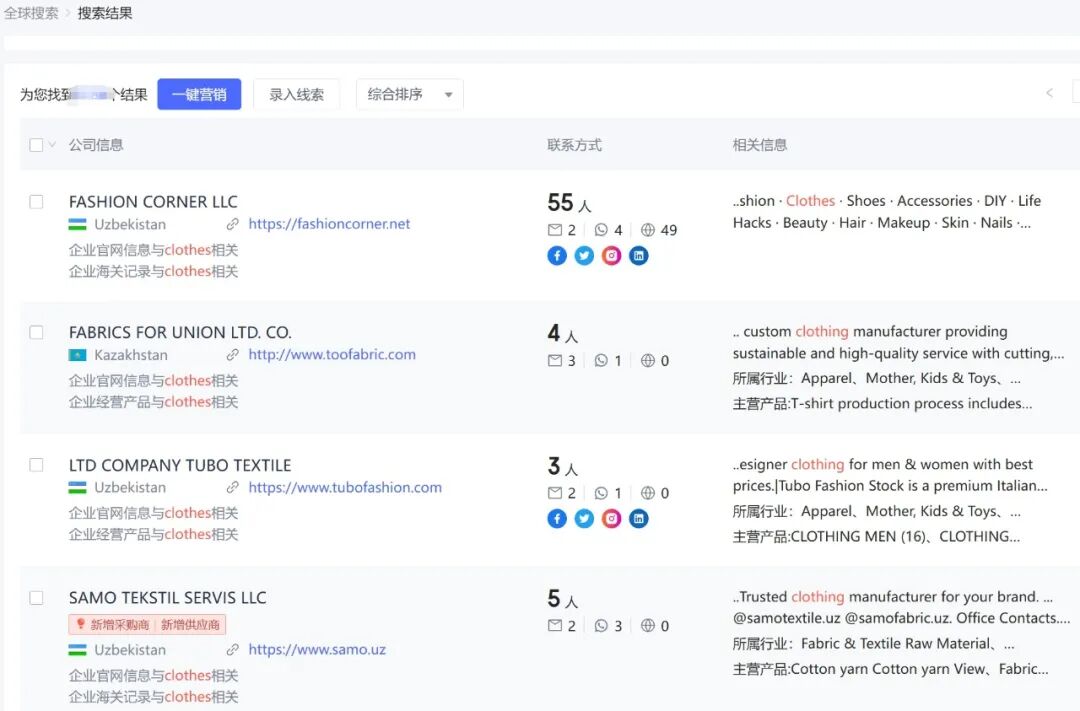Click globe icon in SAMO TEKSTIL SERVIS row
Image resolution: width=1080 pixels, height=711 pixels.
pos(647,626)
